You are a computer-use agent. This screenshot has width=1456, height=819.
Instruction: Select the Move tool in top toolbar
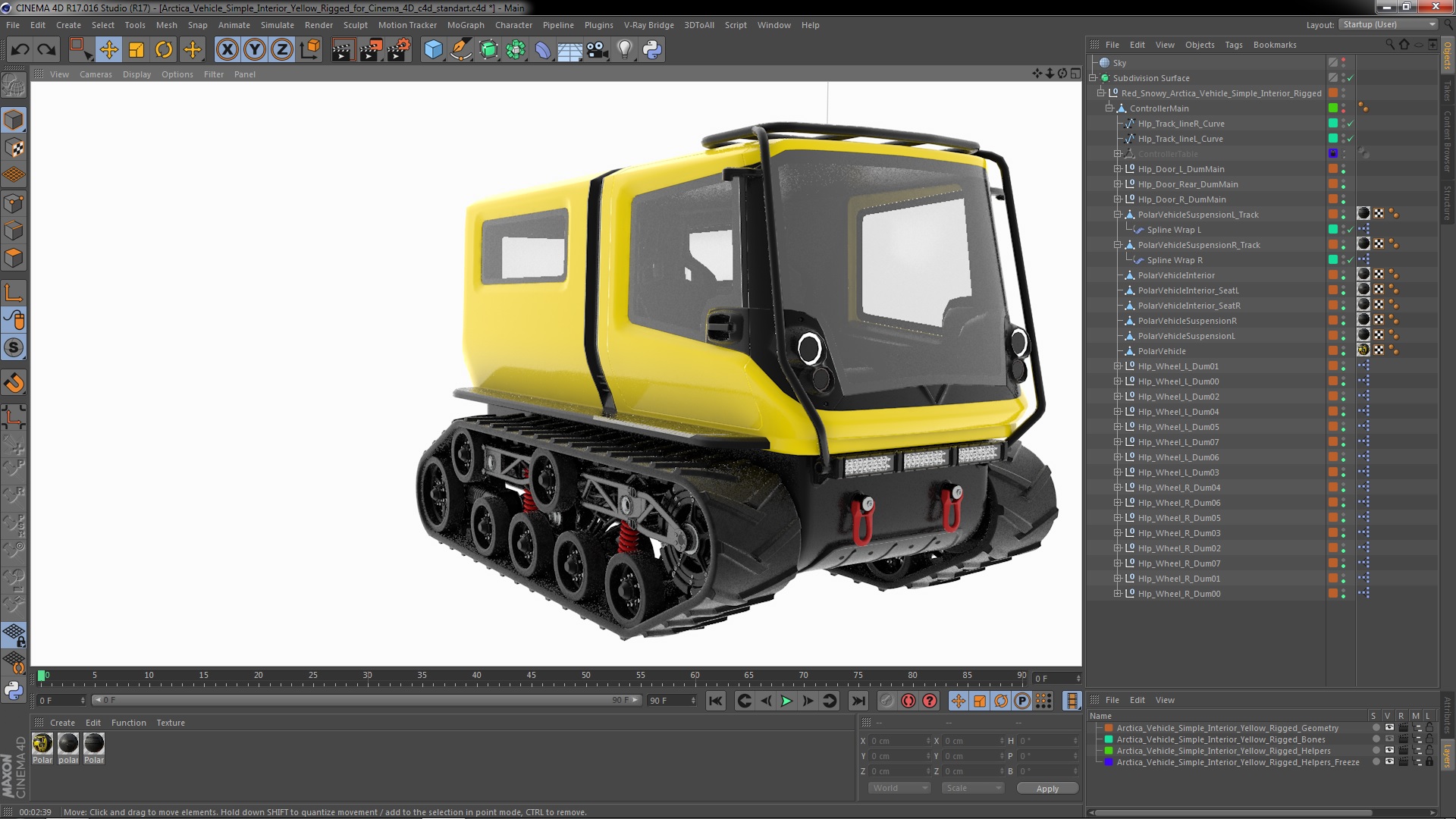click(x=108, y=50)
